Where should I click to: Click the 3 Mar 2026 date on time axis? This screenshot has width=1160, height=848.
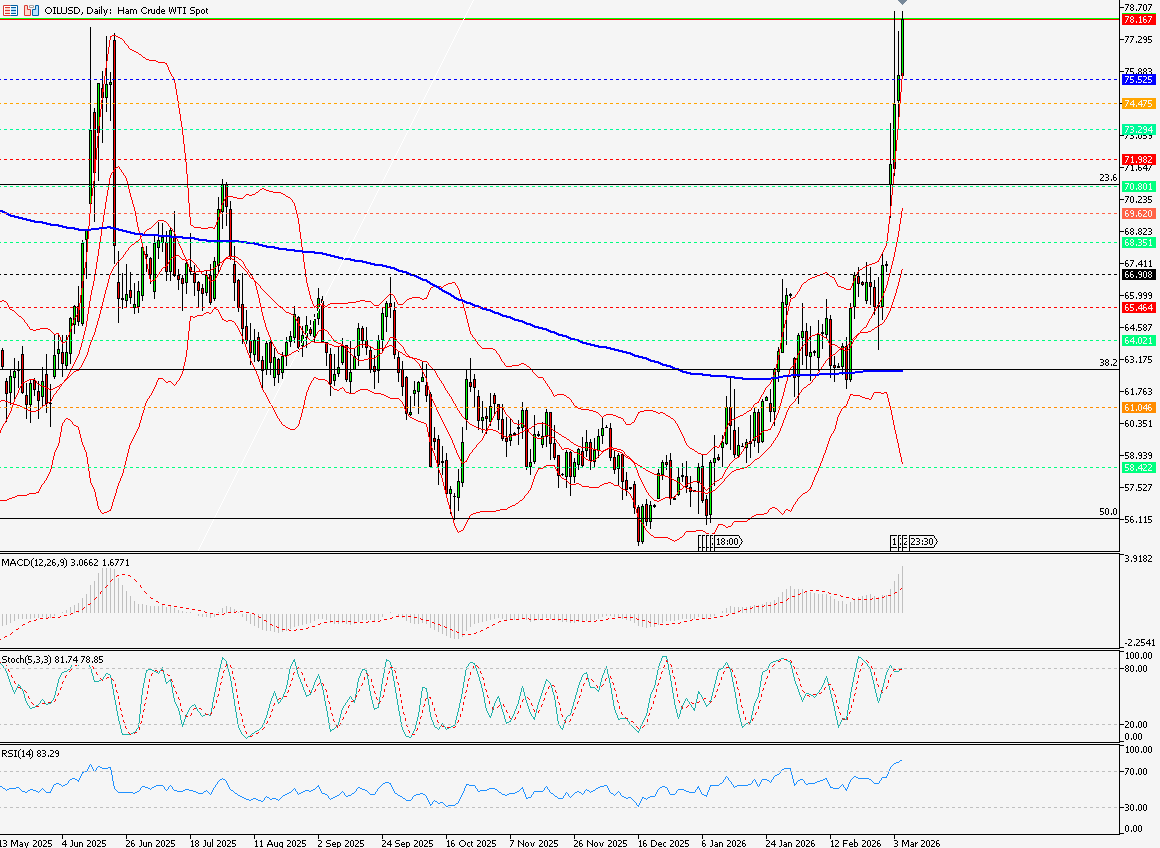pyautogui.click(x=916, y=841)
